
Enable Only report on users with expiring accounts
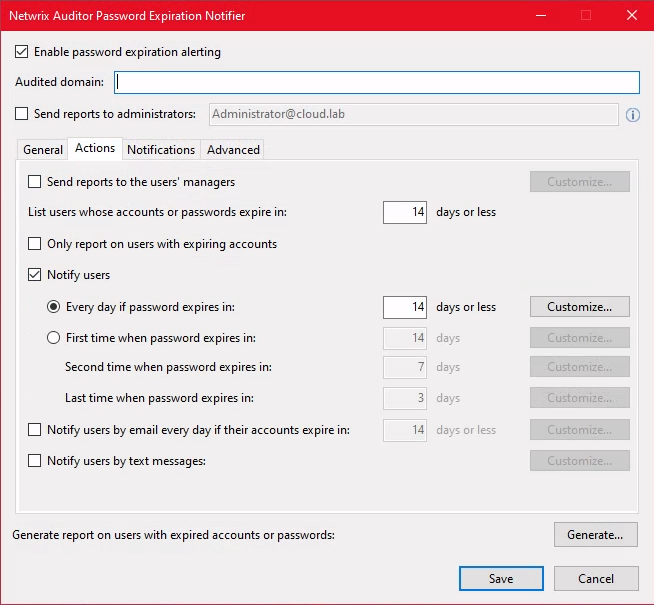pos(36,244)
